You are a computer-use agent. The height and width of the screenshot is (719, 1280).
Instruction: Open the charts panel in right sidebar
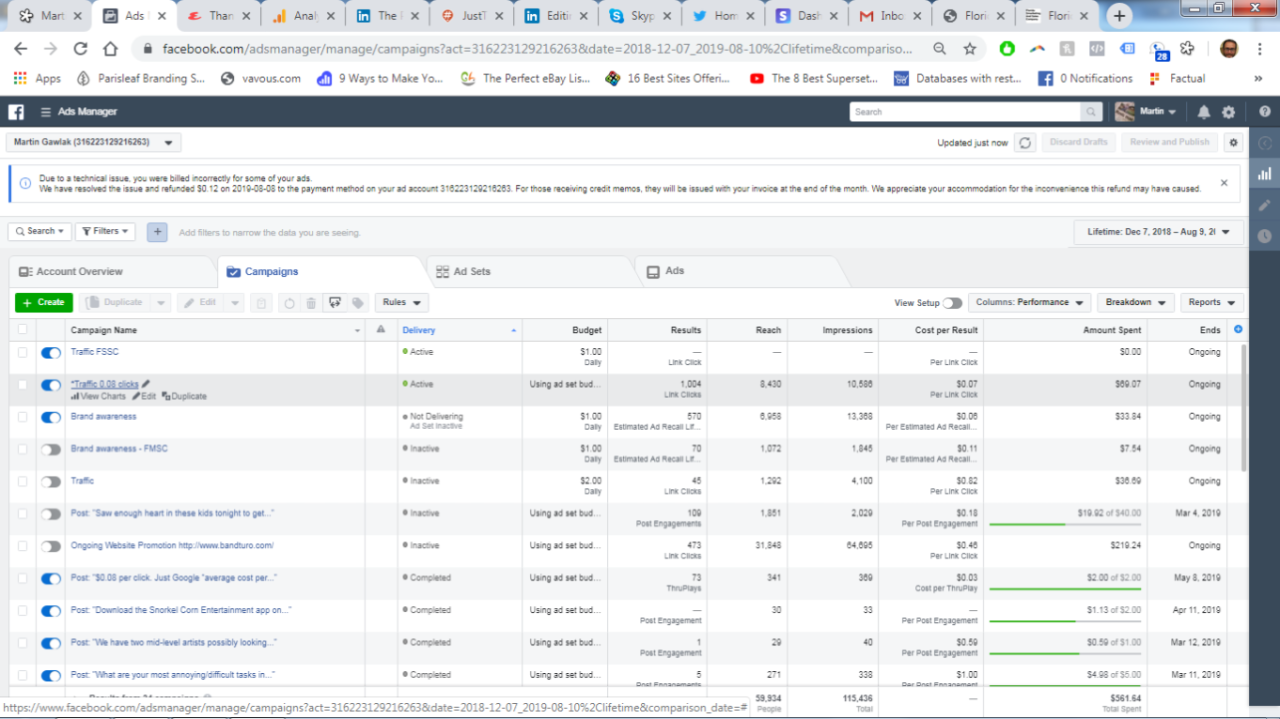(x=1265, y=174)
